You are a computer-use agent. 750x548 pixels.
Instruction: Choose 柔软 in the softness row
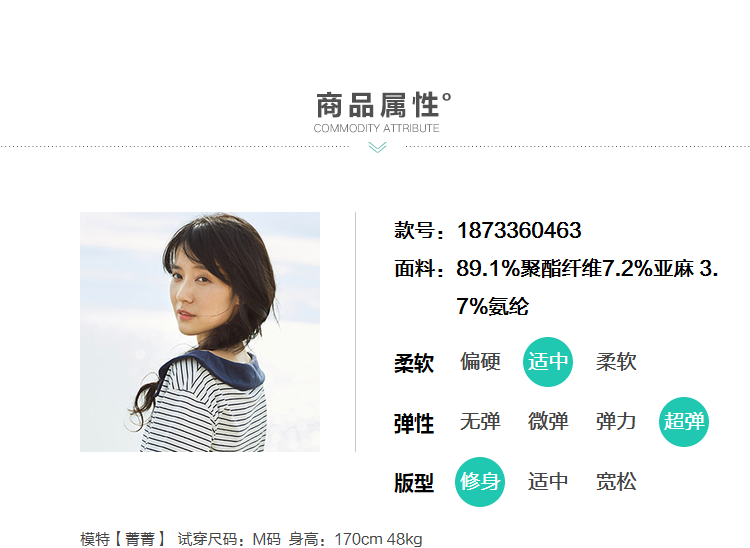[x=616, y=362]
